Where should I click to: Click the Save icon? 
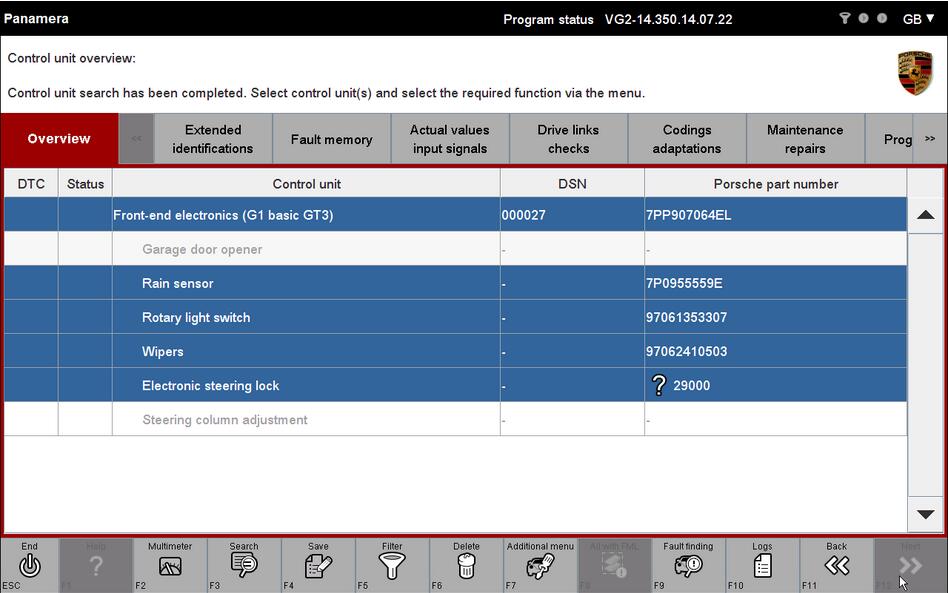coord(318,566)
